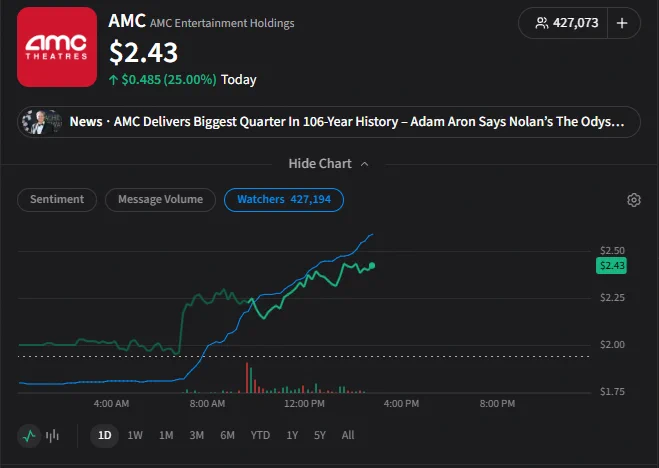Click the Hide Chart chevron arrow
The width and height of the screenshot is (659, 468).
click(364, 164)
